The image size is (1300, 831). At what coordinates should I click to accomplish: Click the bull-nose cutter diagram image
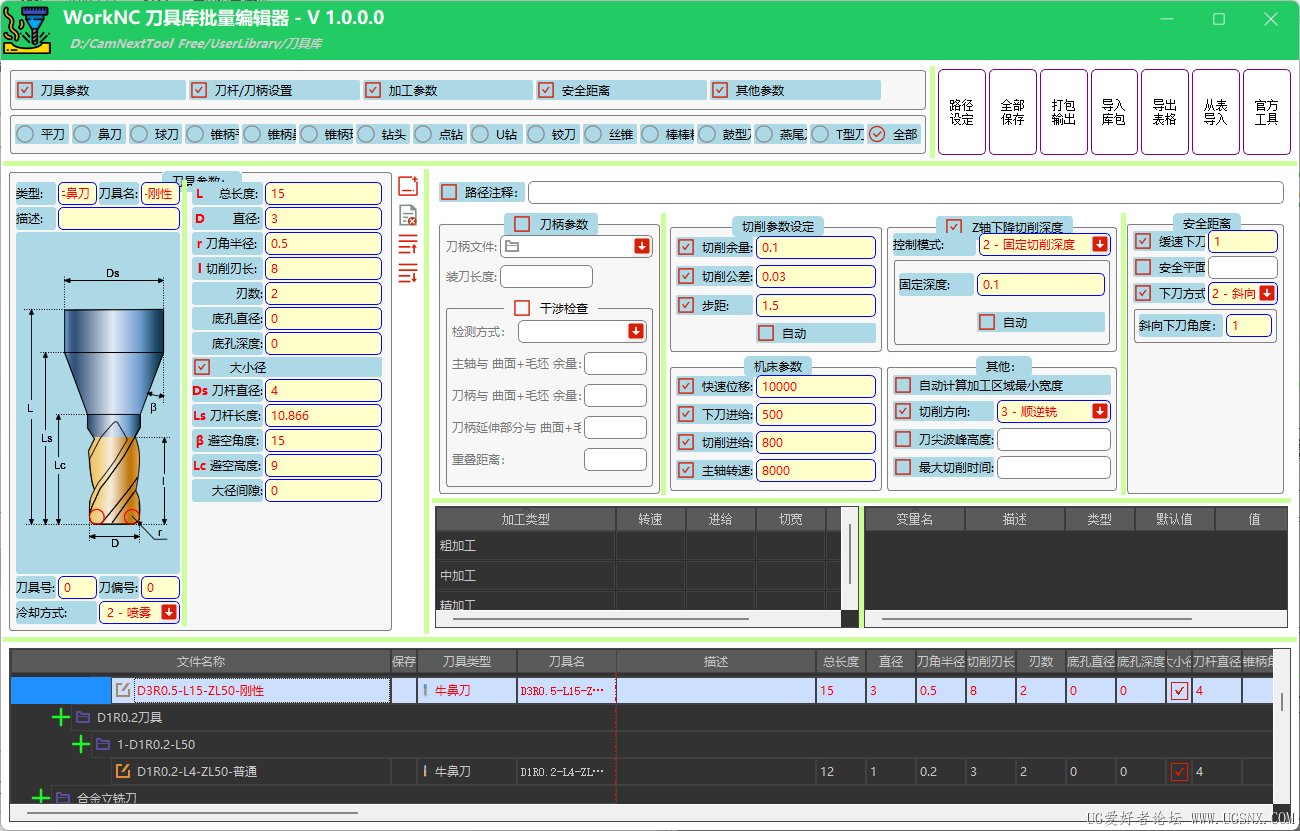[98, 404]
